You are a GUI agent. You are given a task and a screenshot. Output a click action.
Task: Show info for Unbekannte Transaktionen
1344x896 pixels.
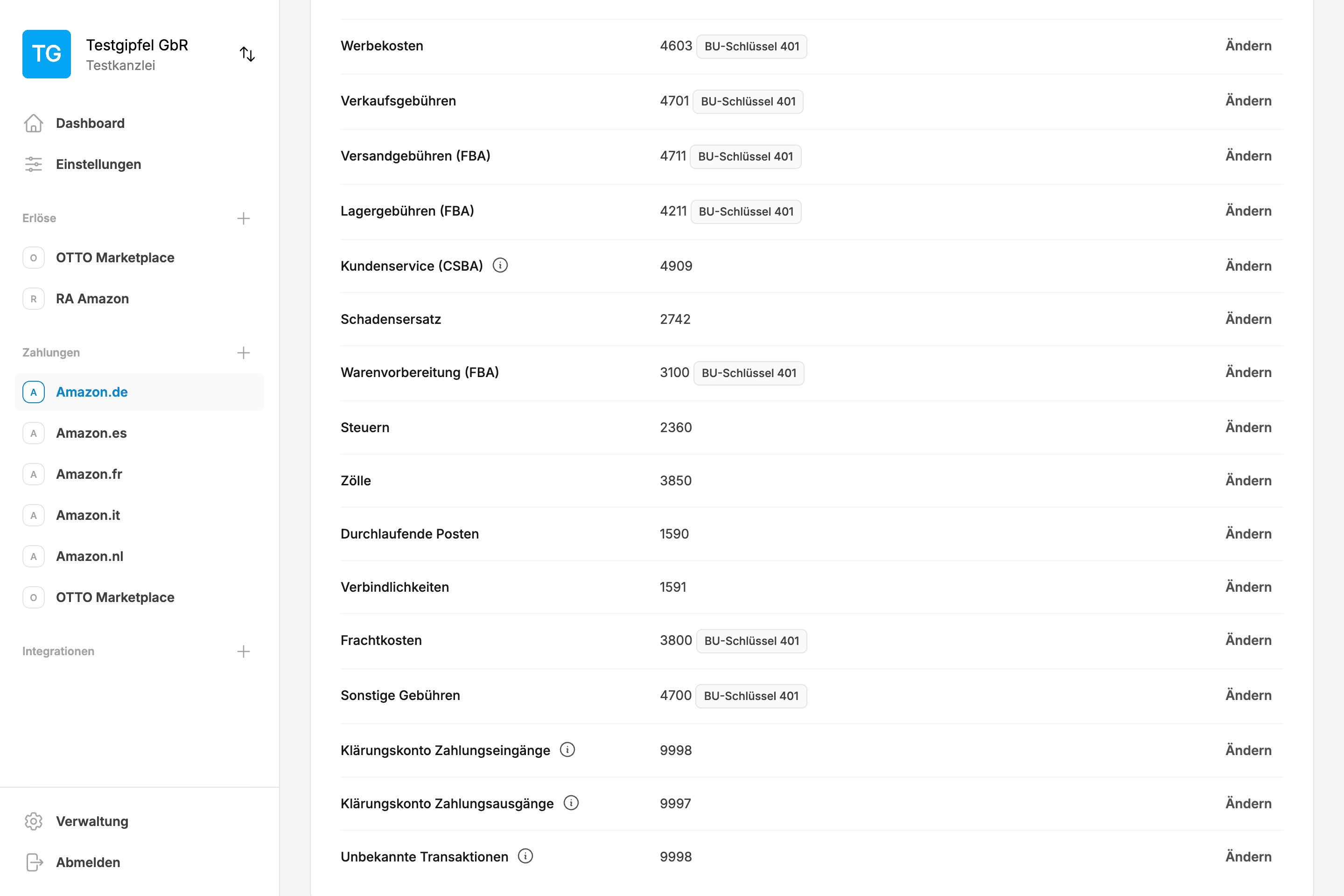pos(526,856)
